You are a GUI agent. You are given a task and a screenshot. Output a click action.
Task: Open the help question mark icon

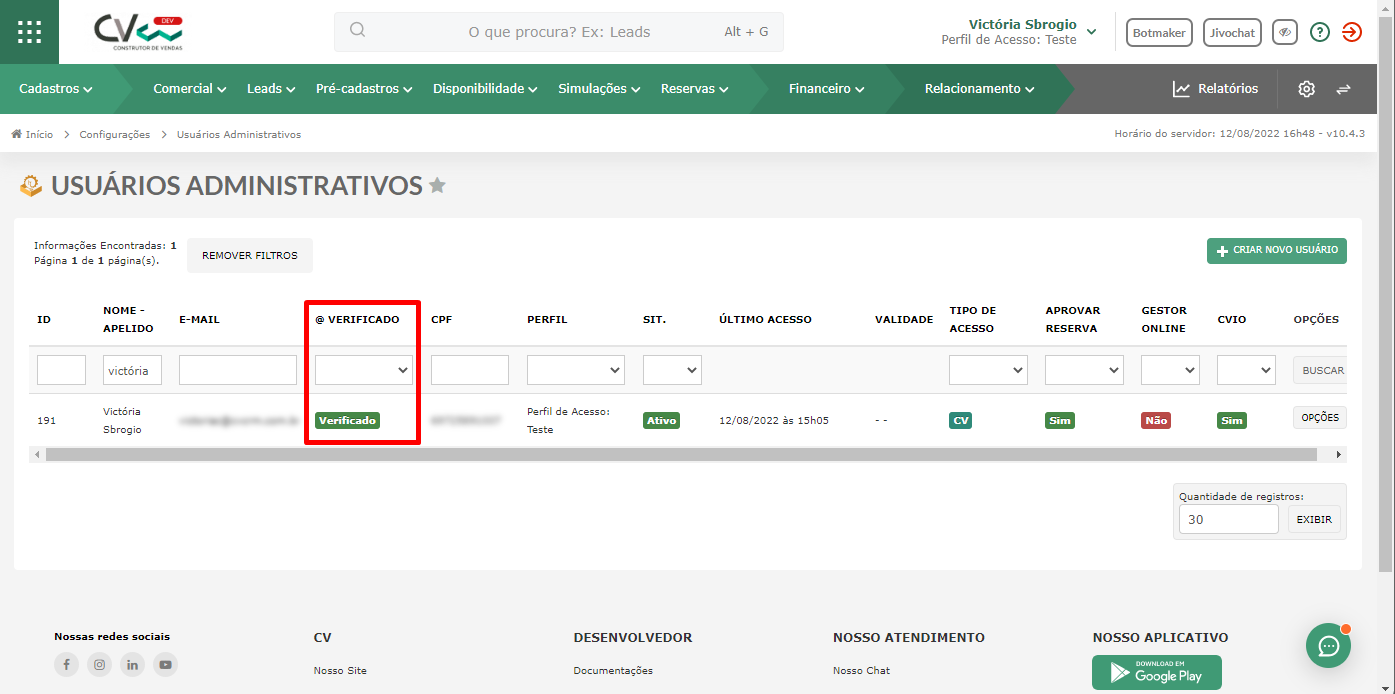(x=1320, y=32)
